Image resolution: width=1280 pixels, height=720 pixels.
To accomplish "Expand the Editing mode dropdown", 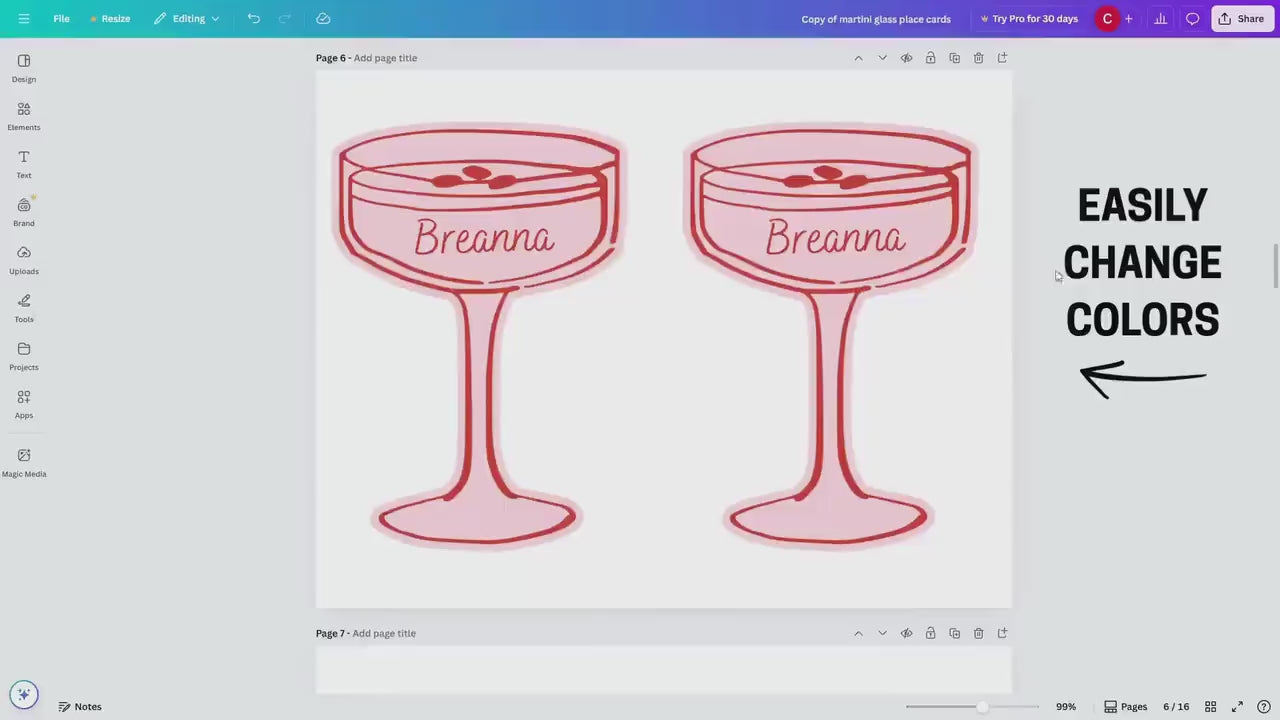I will pyautogui.click(x=187, y=19).
